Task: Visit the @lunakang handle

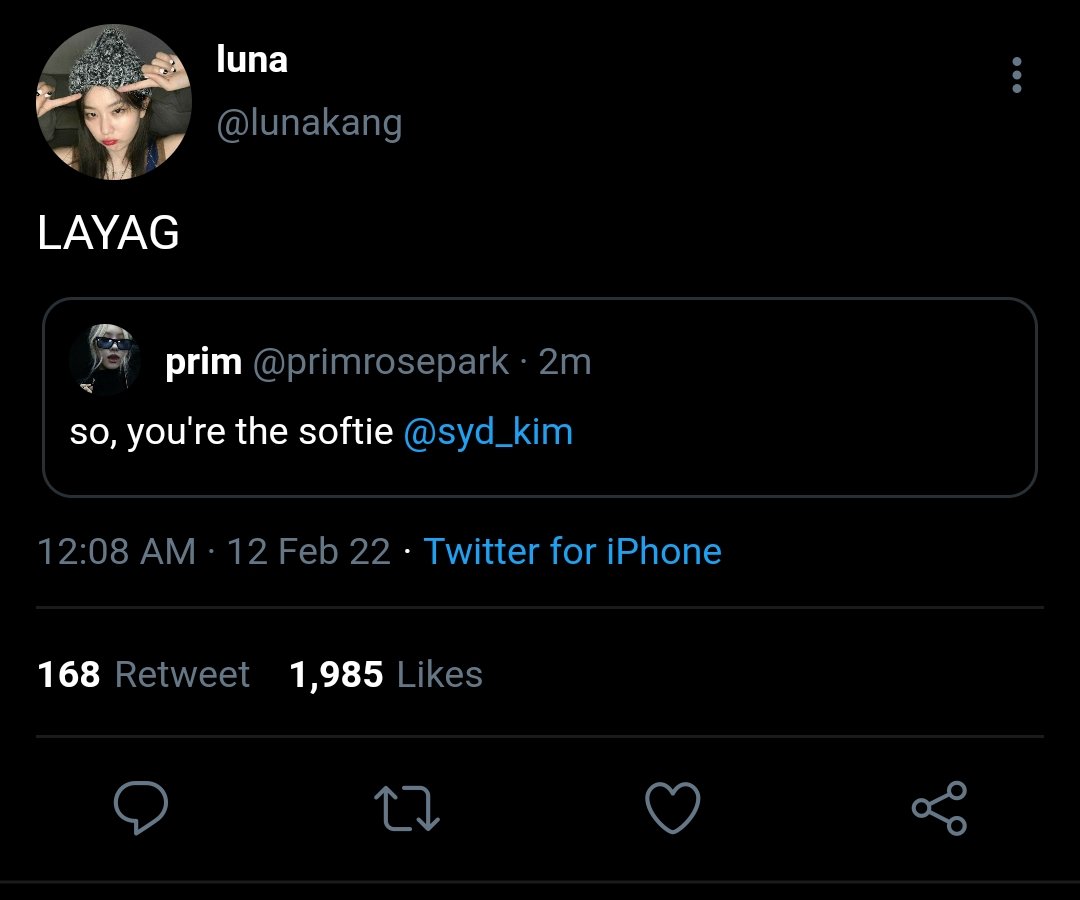Action: [x=309, y=124]
